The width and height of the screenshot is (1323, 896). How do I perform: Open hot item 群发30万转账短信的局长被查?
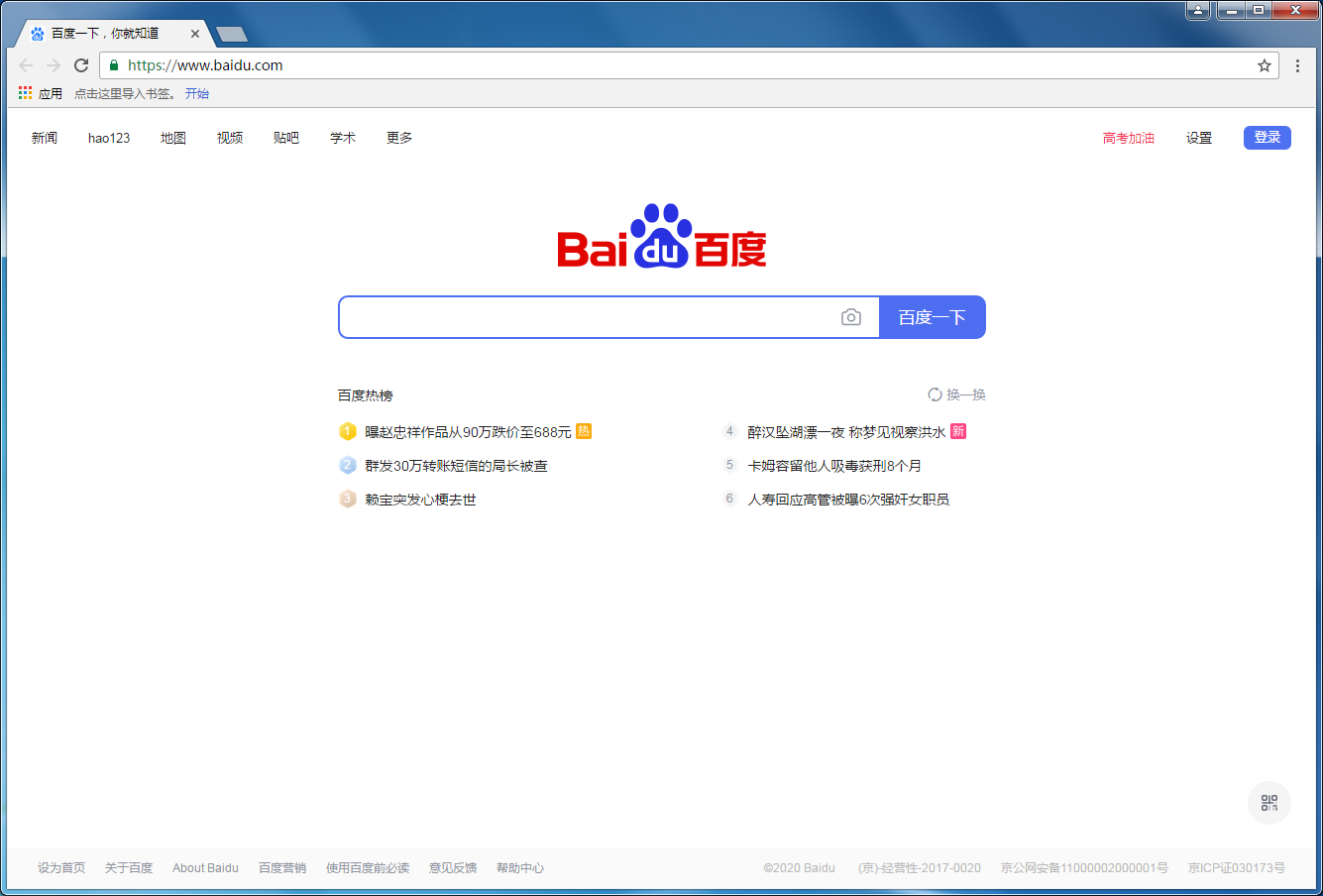pos(457,466)
